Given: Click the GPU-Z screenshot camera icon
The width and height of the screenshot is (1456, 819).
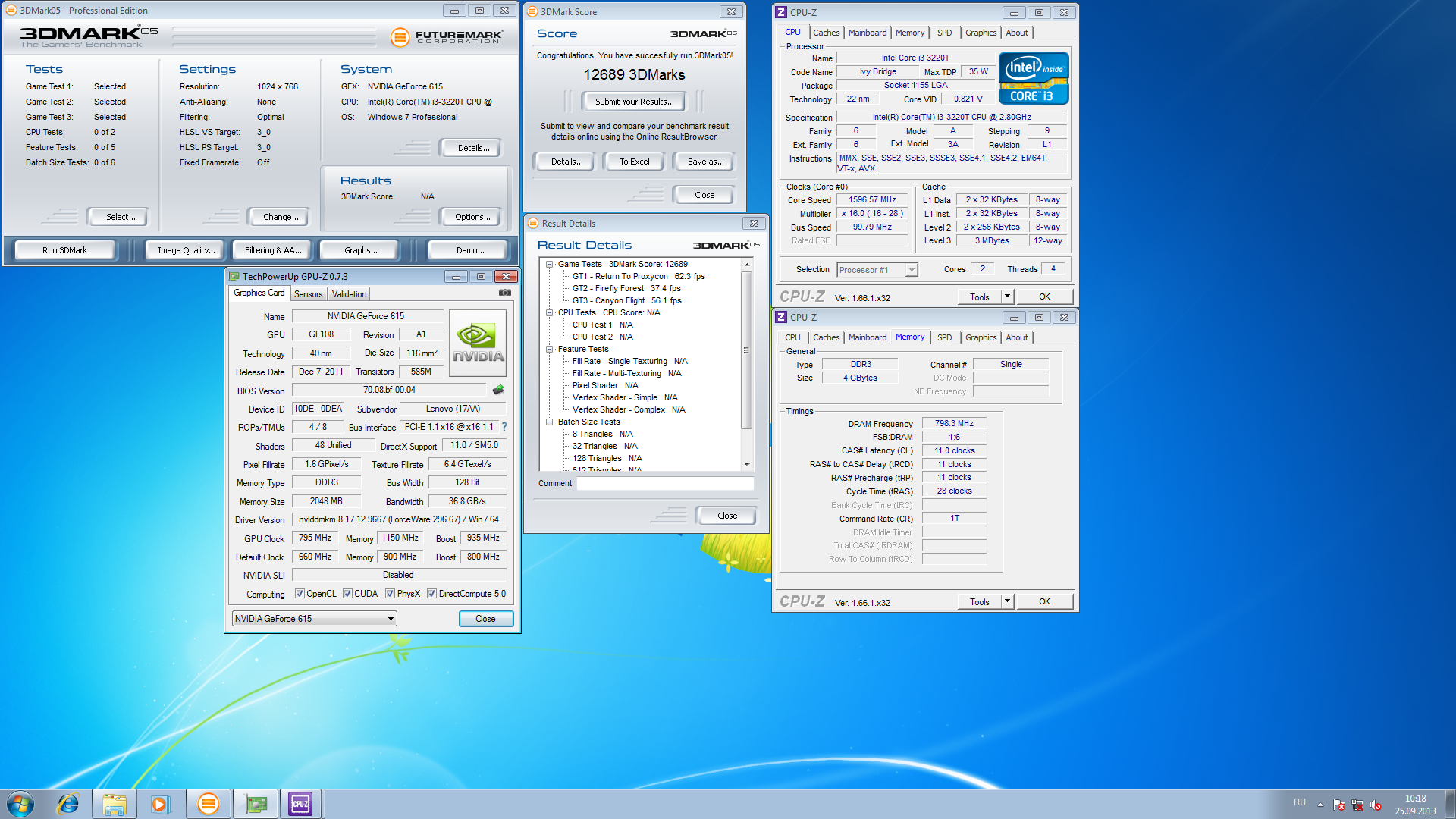Looking at the screenshot, I should (505, 293).
